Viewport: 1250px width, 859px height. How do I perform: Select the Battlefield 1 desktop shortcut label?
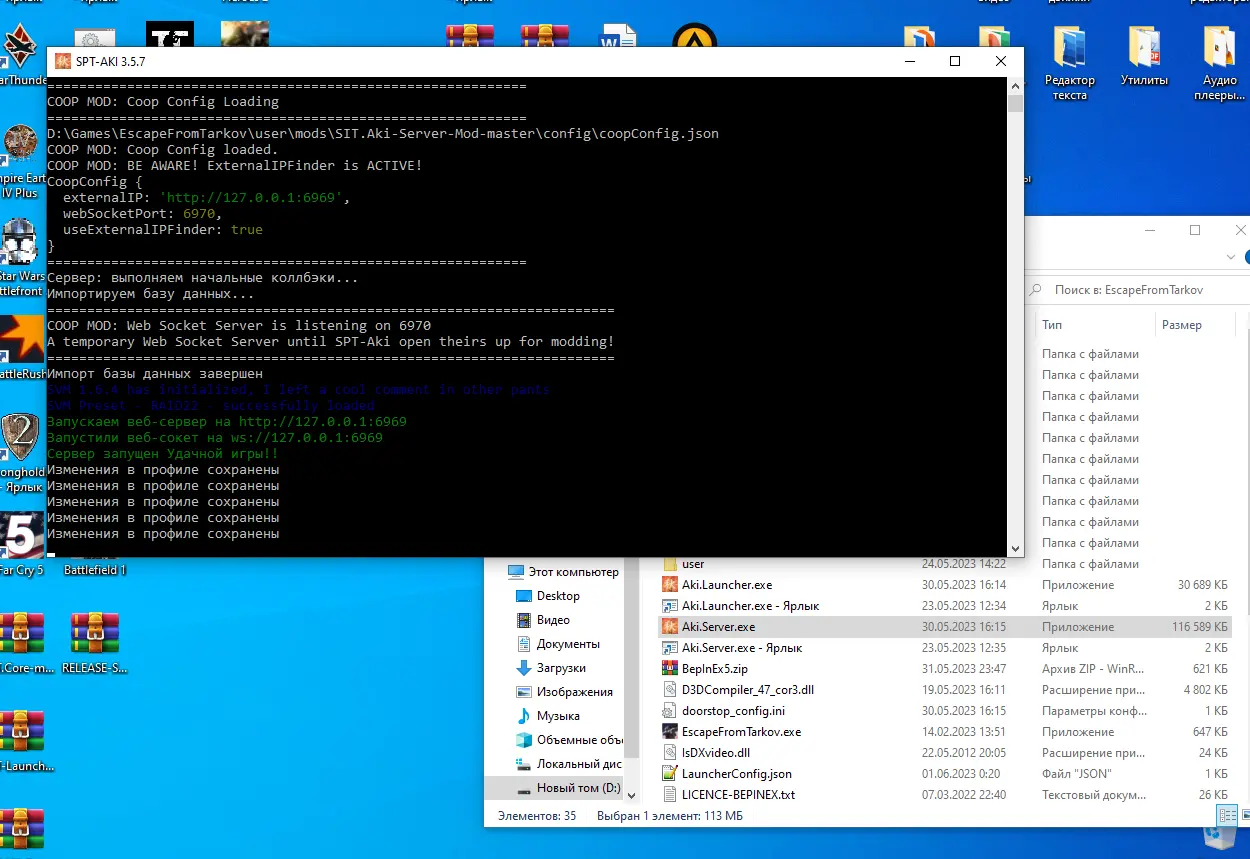point(95,570)
